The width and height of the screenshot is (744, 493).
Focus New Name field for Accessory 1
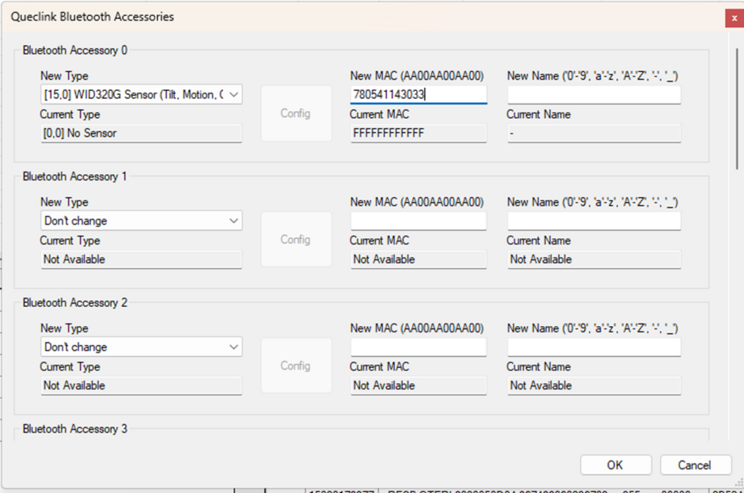coord(593,220)
